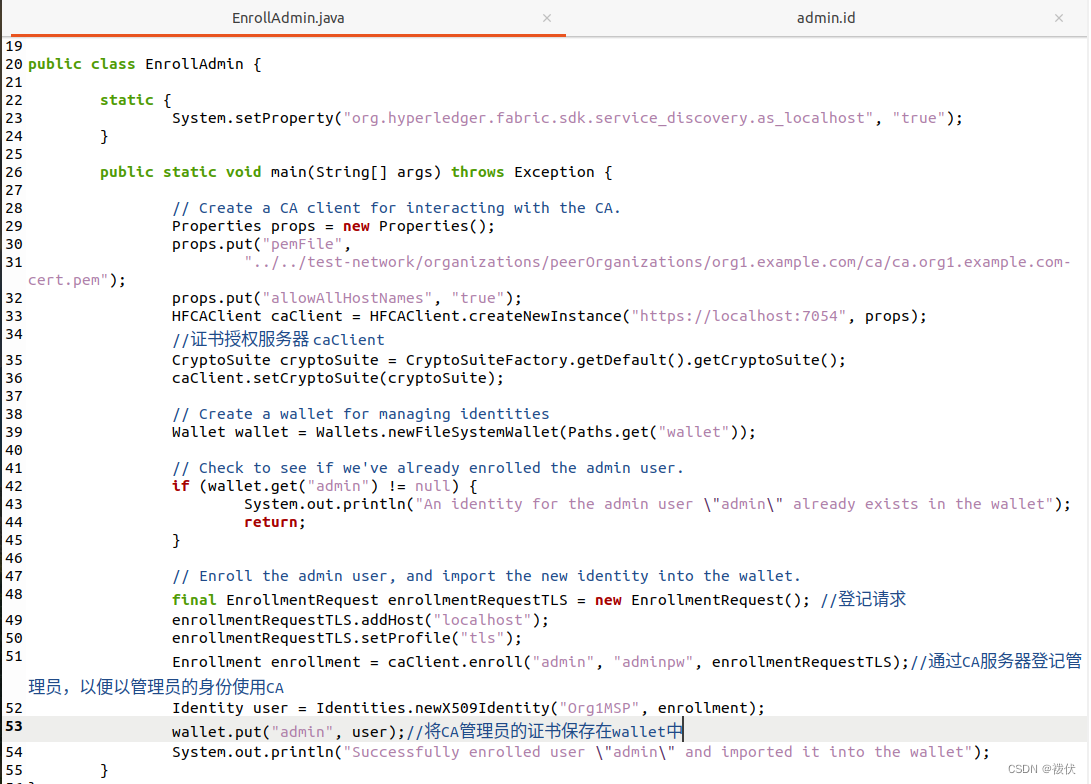Click the 'Successfully enrolled user' println line
This screenshot has width=1091, height=784.
(x=580, y=752)
